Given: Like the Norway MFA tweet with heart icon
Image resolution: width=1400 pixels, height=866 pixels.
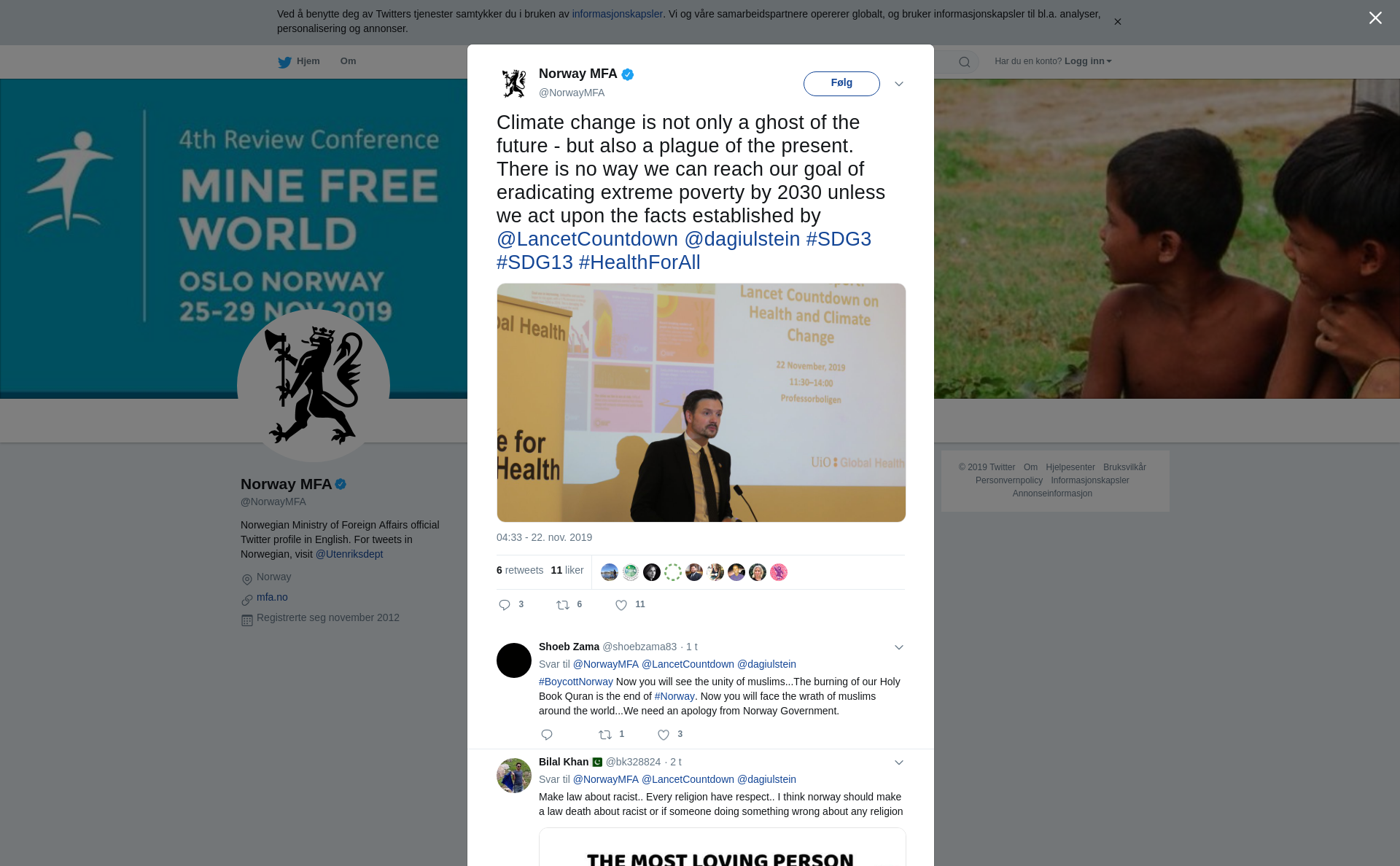Looking at the screenshot, I should point(621,605).
